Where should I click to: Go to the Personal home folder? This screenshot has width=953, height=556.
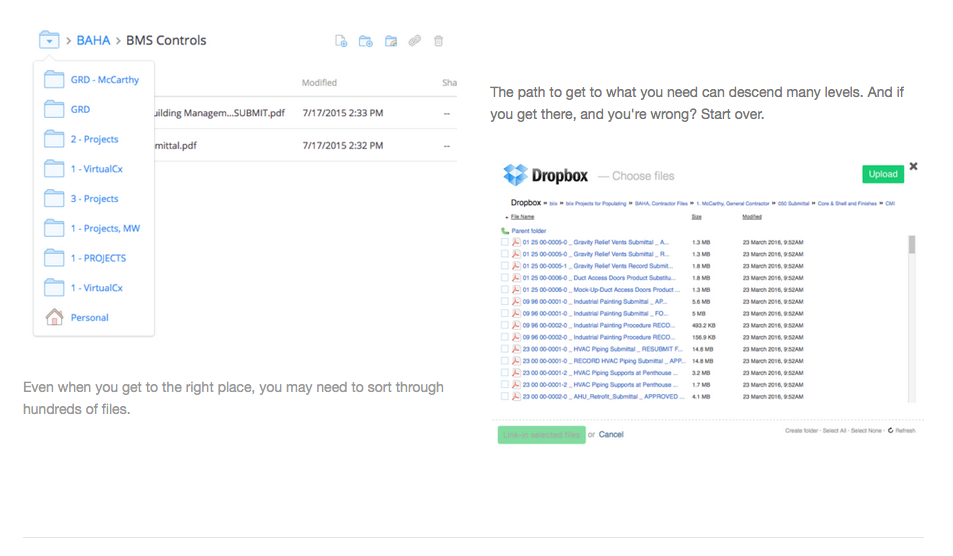tap(89, 318)
